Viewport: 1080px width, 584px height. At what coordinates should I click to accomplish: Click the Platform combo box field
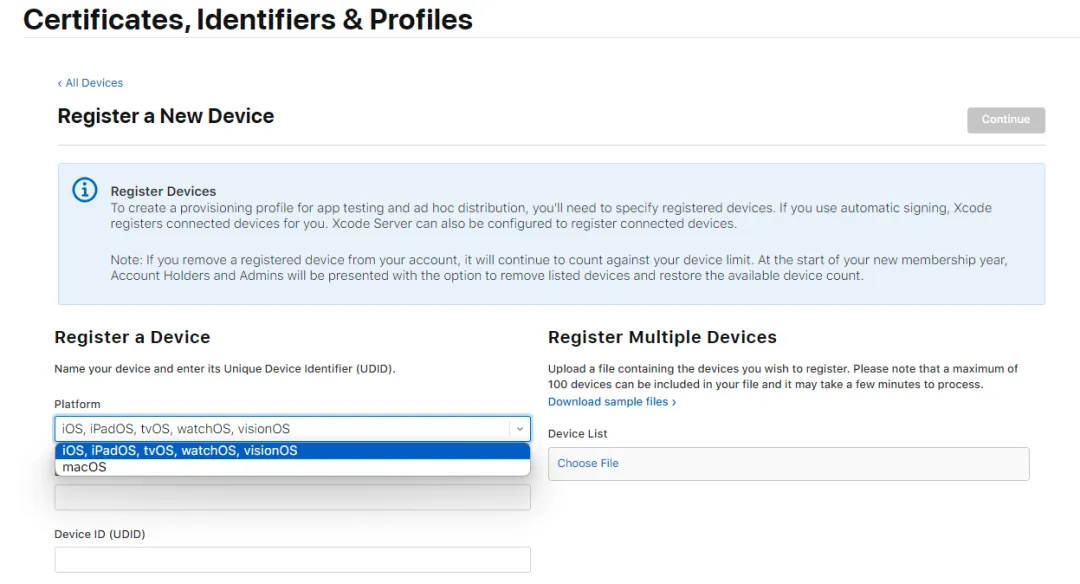[x=280, y=429]
